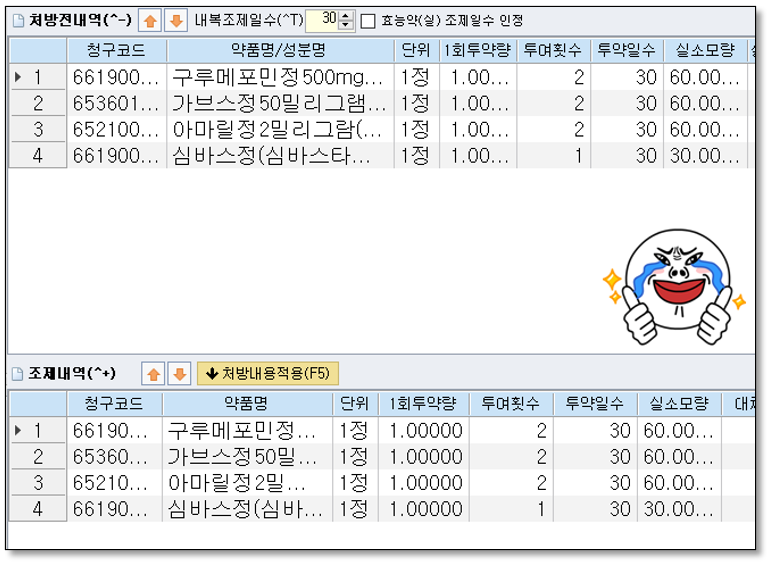Click the document icon beside 조제내역 title
Viewport: 767px width, 563px height.
(x=17, y=373)
